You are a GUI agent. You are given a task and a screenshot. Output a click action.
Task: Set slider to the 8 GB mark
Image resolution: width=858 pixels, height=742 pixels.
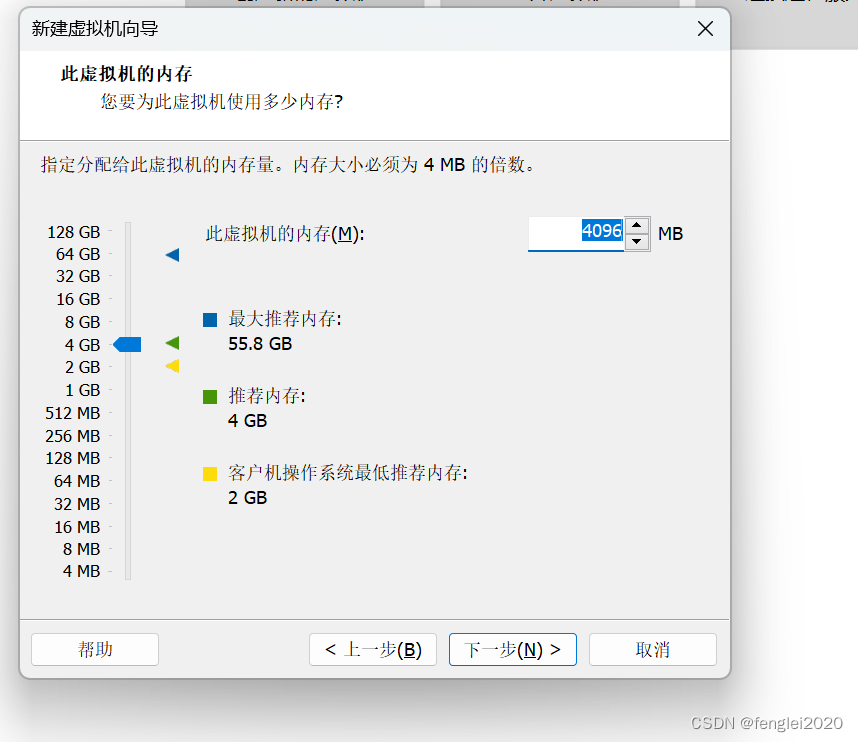(128, 322)
